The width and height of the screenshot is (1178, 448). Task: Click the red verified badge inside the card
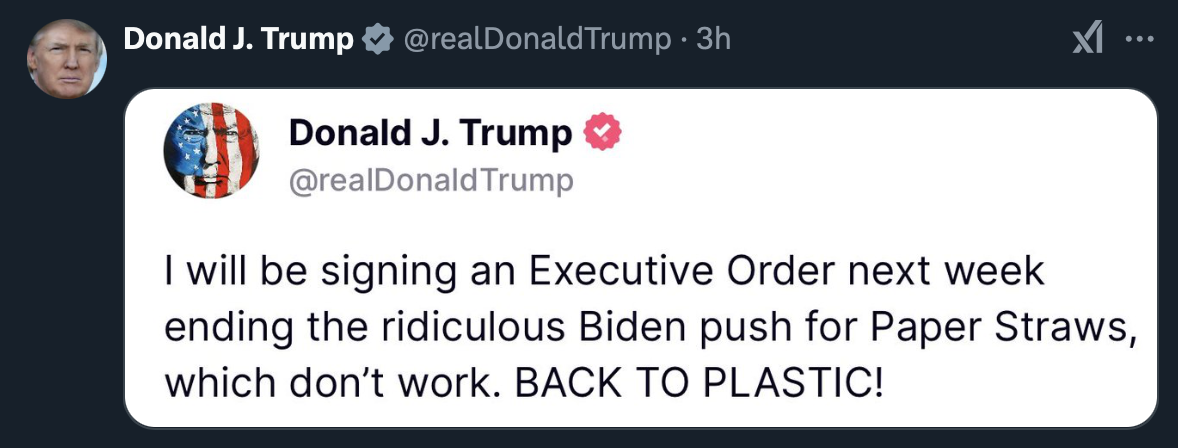[x=603, y=133]
